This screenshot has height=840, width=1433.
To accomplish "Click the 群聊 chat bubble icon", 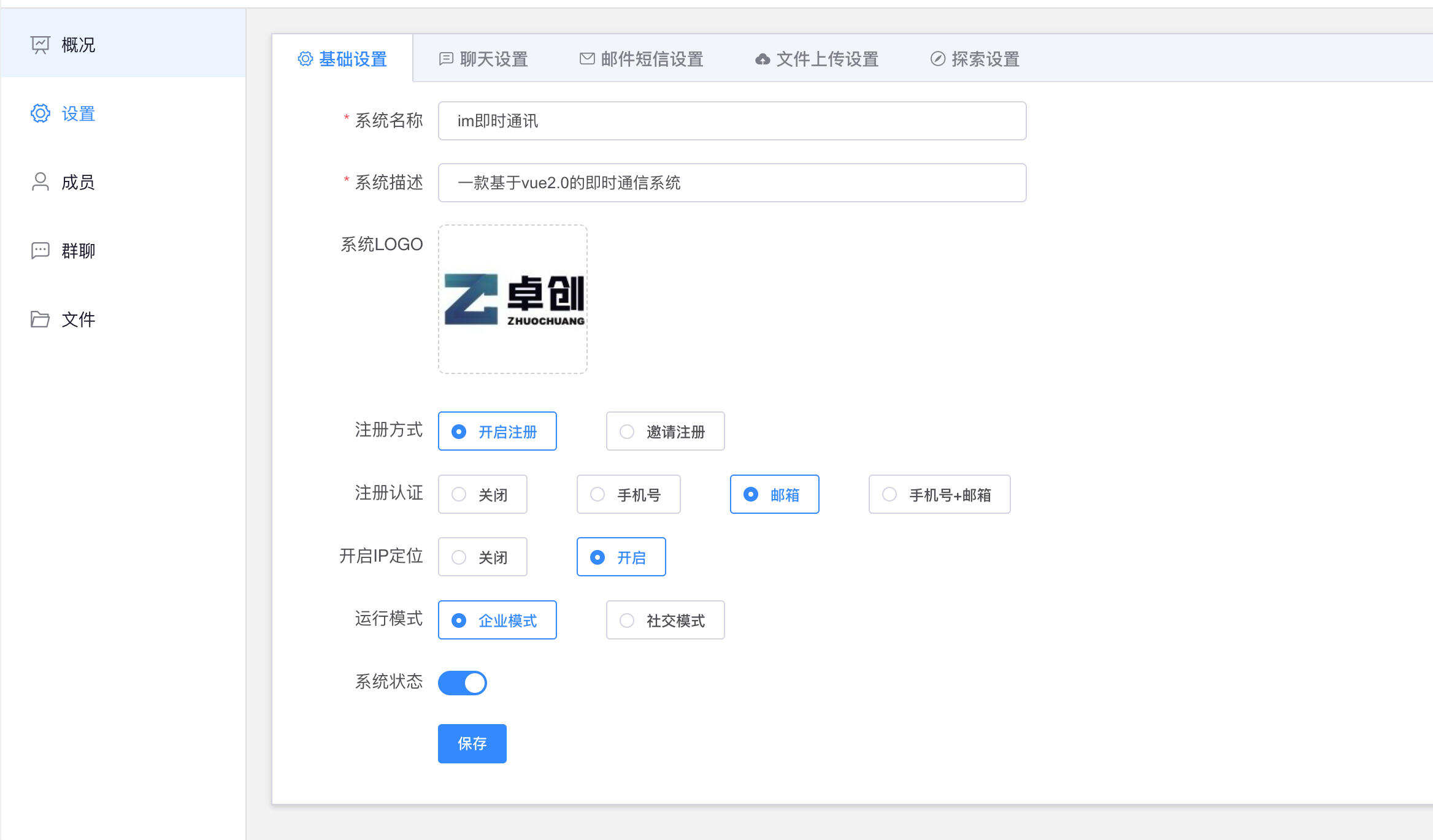I will point(40,251).
